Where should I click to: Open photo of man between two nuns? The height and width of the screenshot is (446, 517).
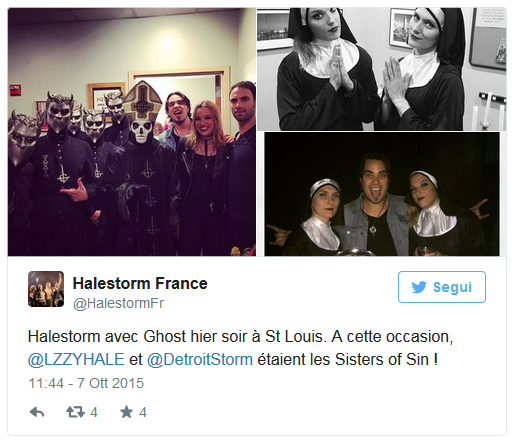click(x=382, y=194)
